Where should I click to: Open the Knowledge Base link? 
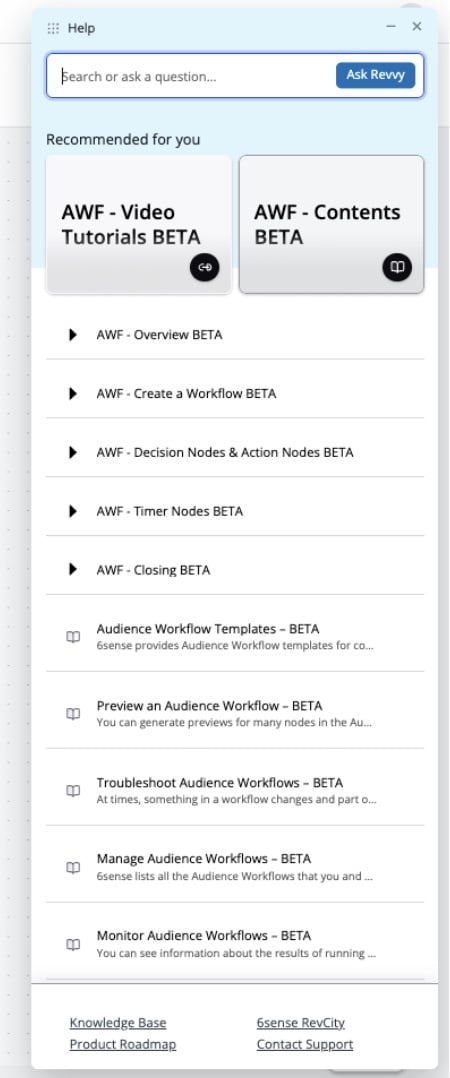coord(117,1023)
